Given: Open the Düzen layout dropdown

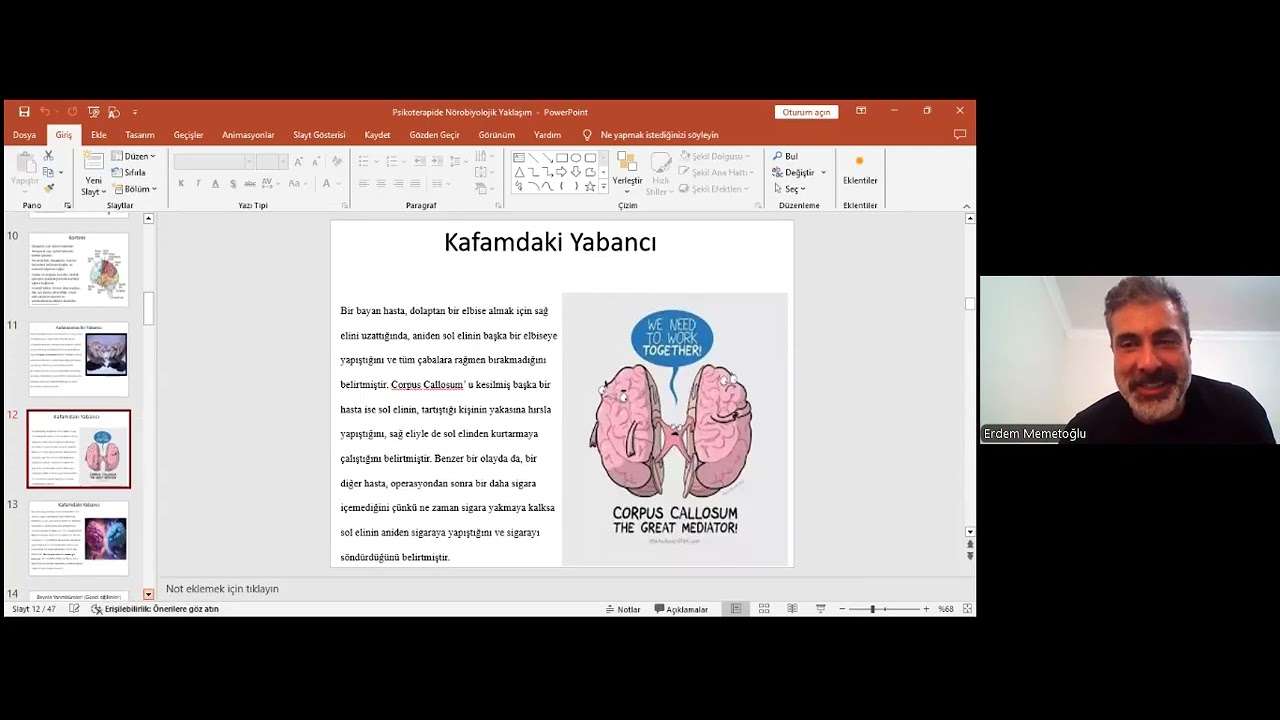Looking at the screenshot, I should [134, 156].
